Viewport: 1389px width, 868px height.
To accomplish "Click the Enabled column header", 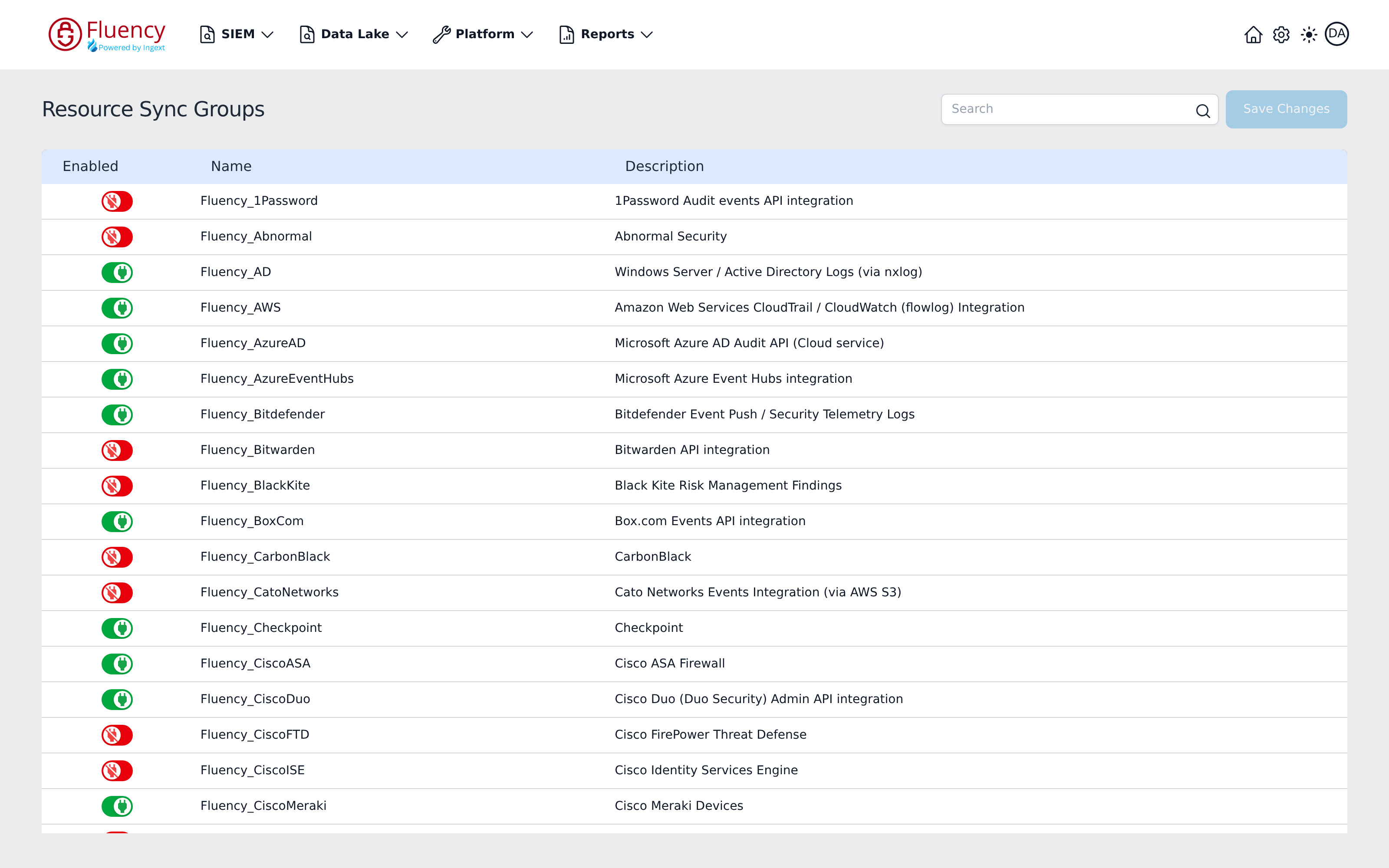I will tap(91, 167).
